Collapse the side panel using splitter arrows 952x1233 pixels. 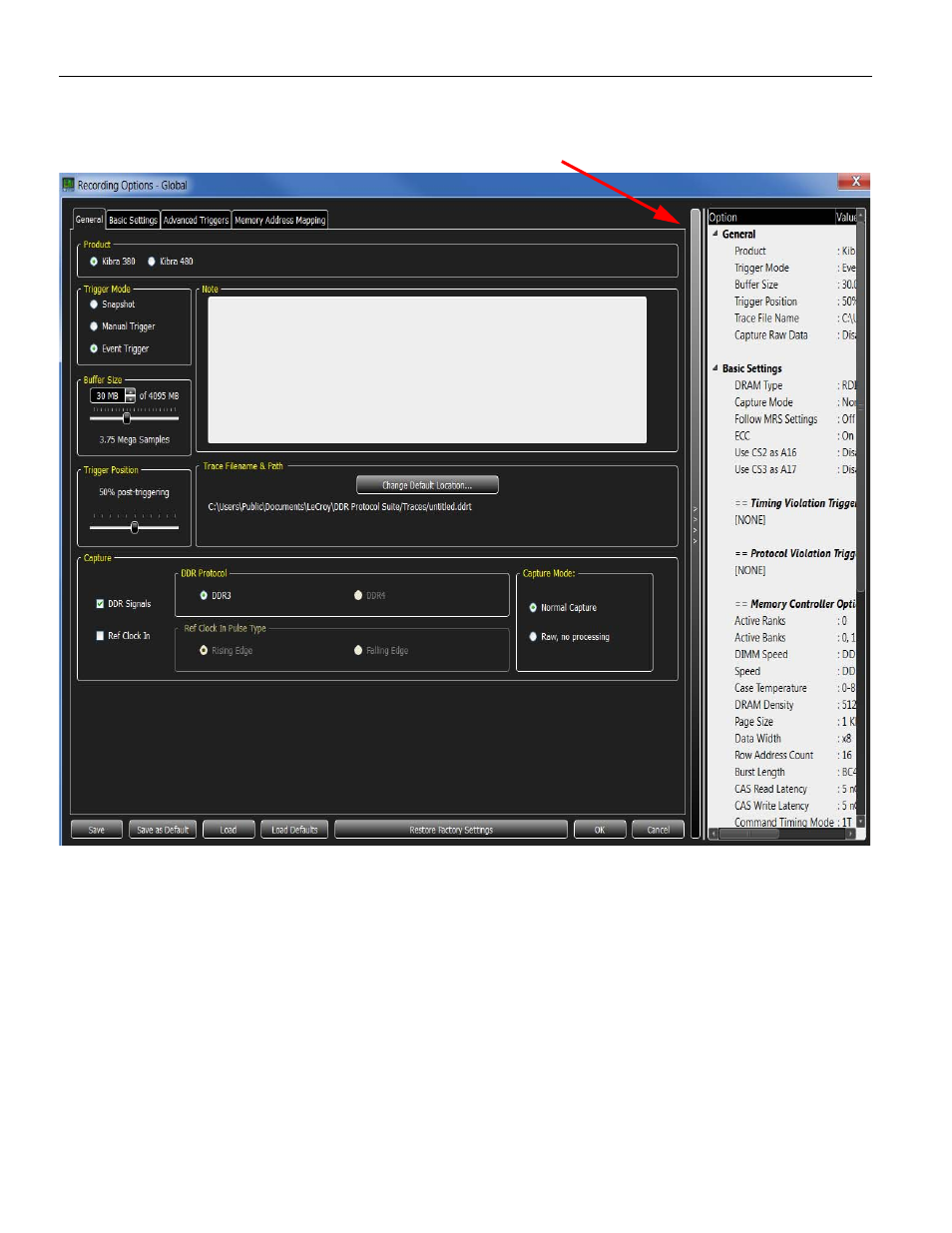pyautogui.click(x=696, y=525)
